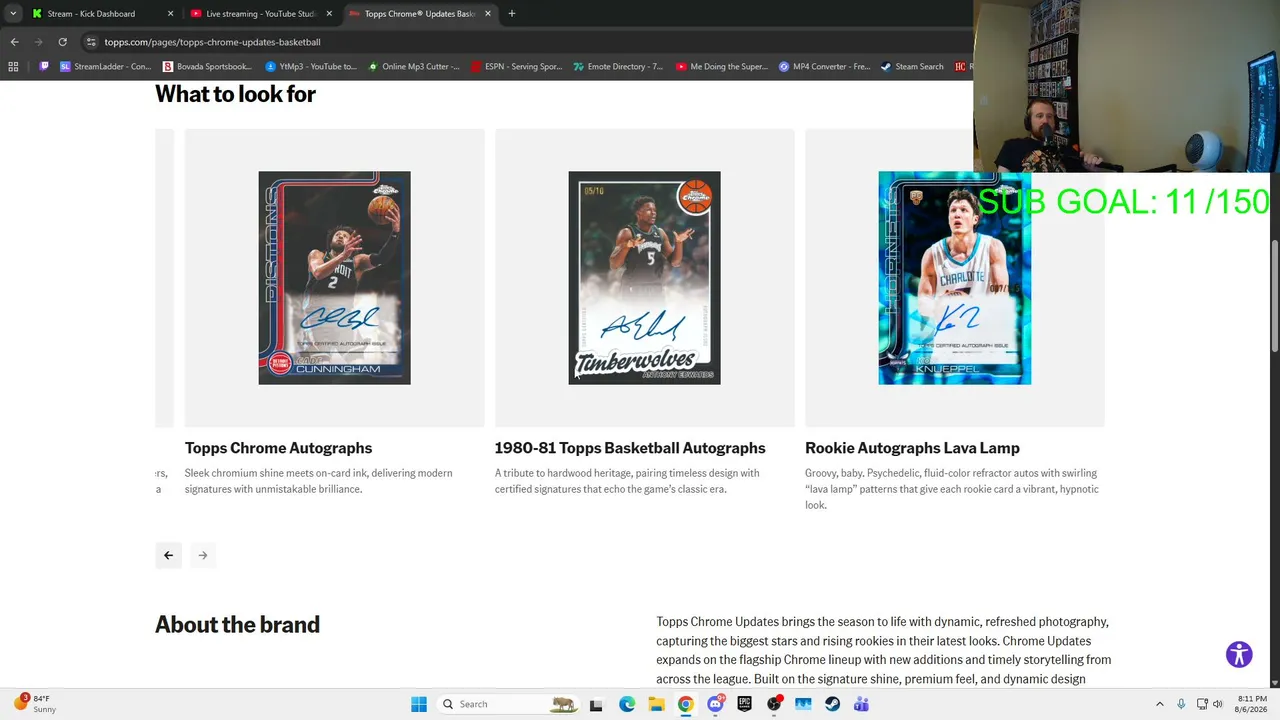Open the Me Doing the Super bookmark

pyautogui.click(x=722, y=67)
